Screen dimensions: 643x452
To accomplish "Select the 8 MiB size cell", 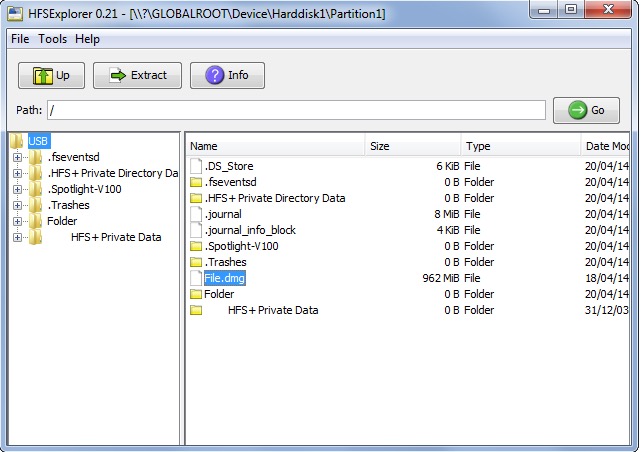I will pos(447,214).
